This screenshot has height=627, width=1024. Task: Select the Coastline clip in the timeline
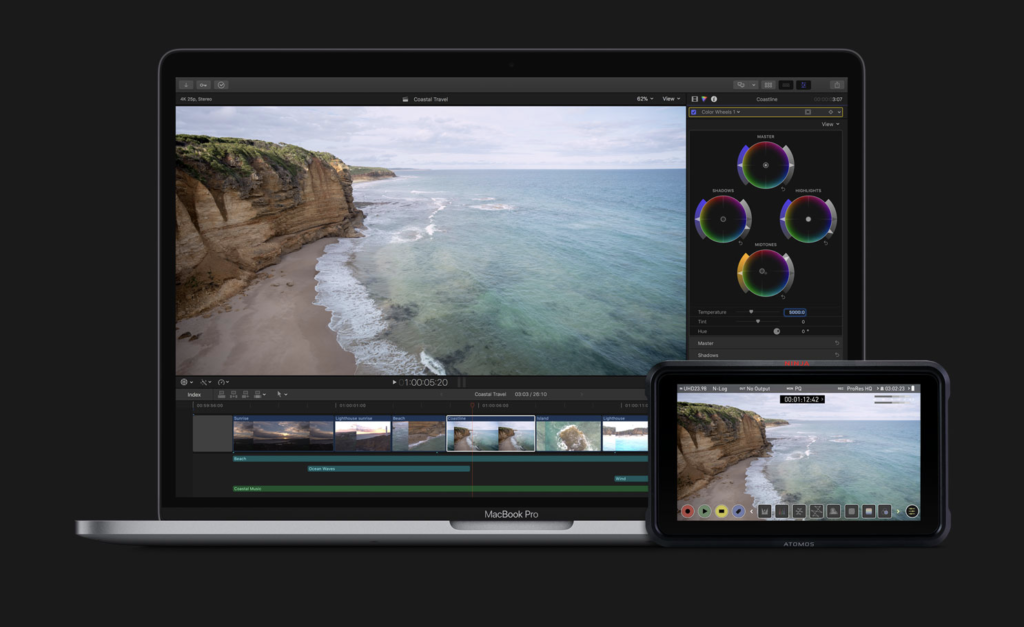[490, 435]
